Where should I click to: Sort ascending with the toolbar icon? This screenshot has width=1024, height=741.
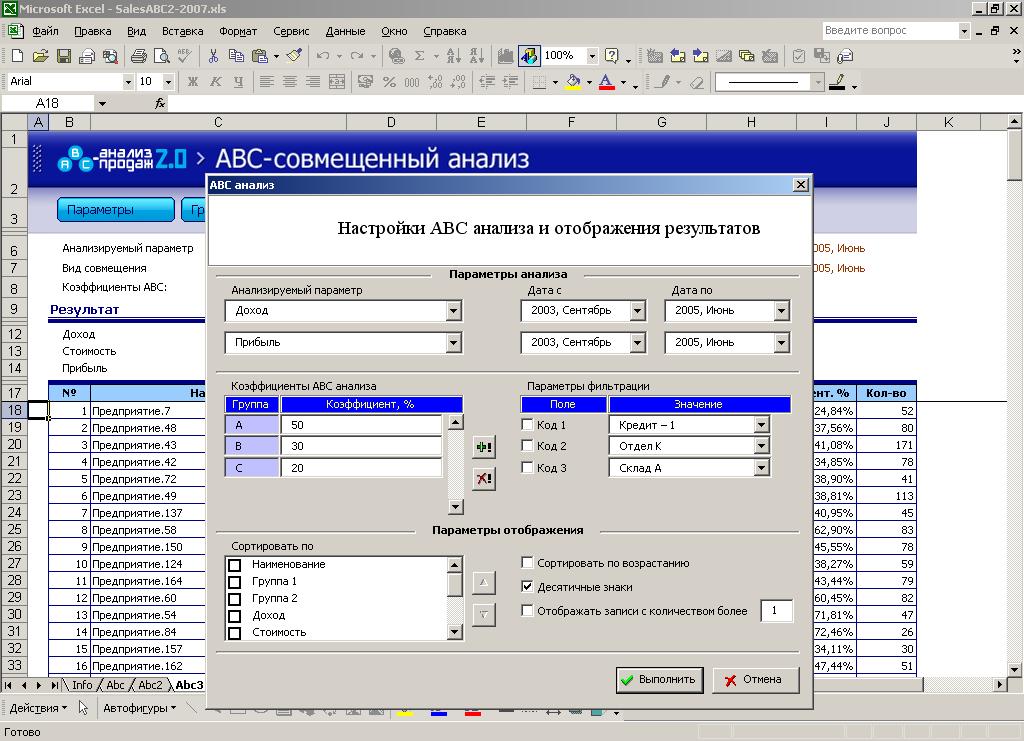pyautogui.click(x=453, y=56)
